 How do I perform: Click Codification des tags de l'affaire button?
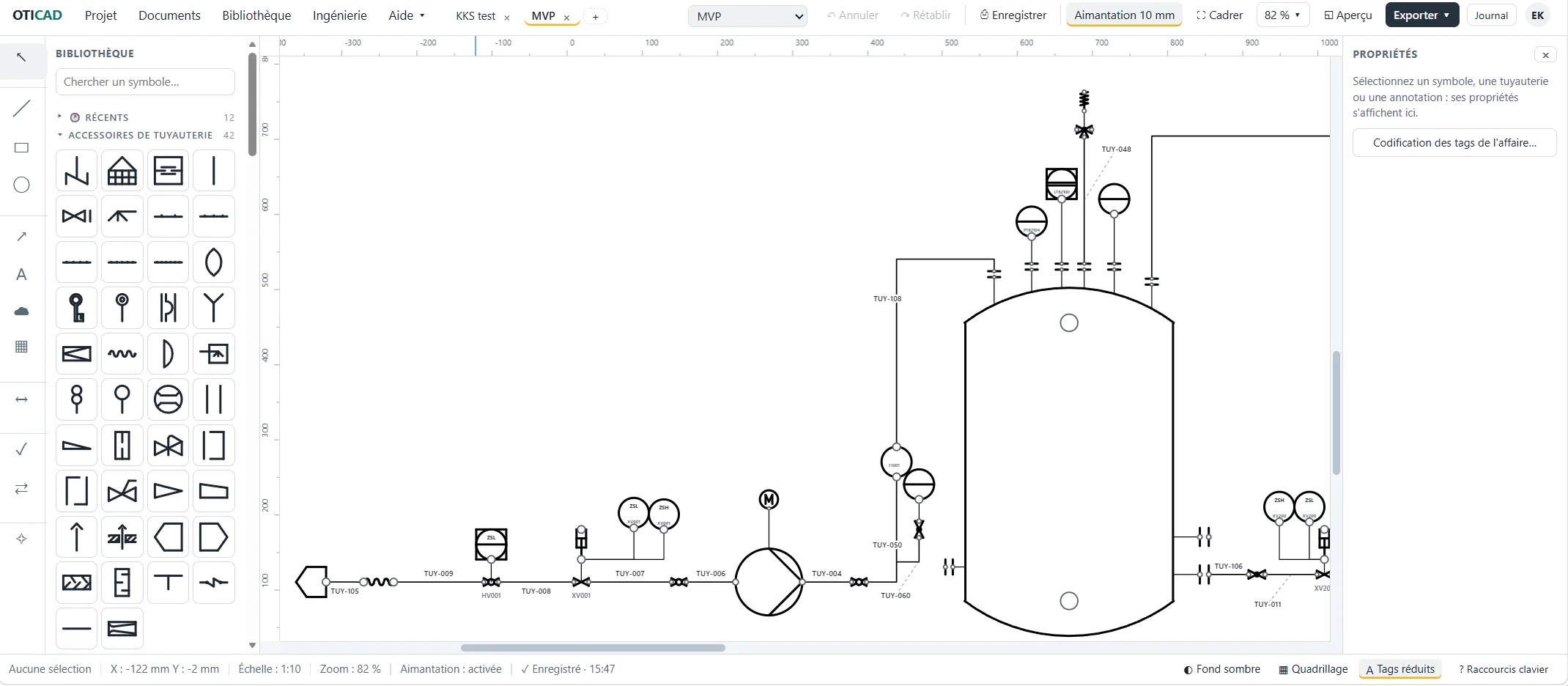(x=1454, y=143)
